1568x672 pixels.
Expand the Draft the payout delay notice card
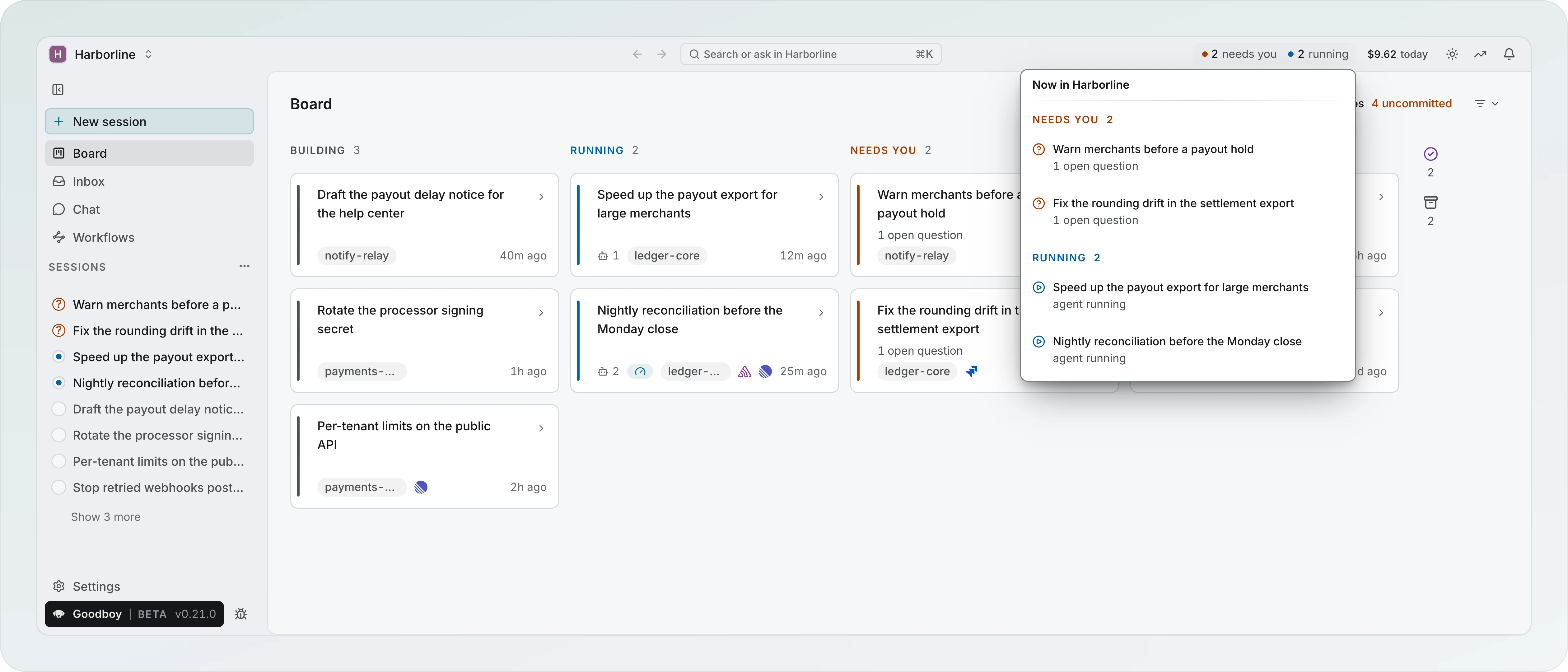pyautogui.click(x=541, y=197)
